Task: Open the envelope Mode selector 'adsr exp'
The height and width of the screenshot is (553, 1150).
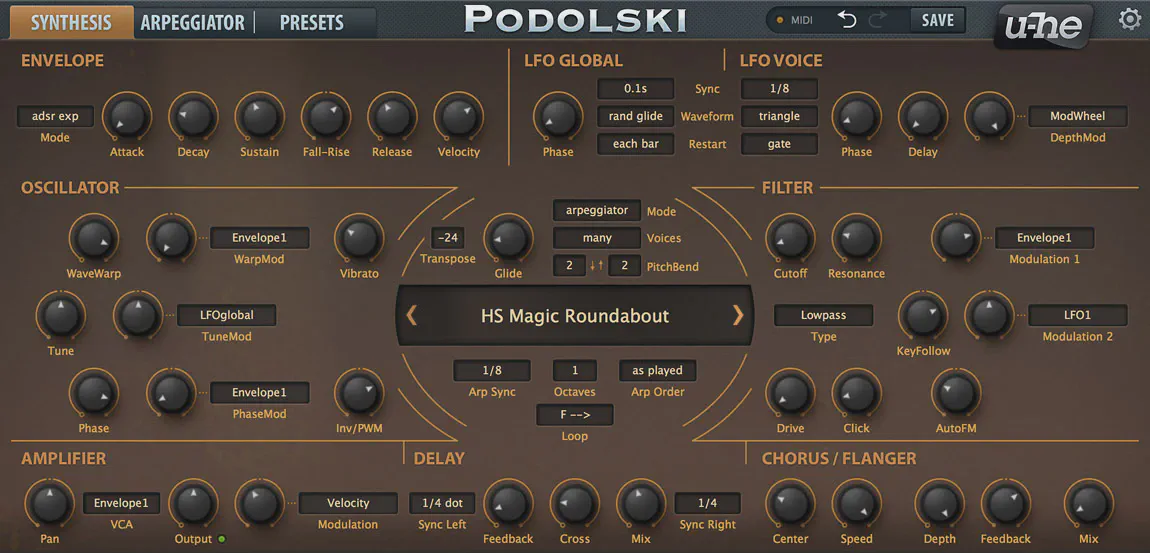Action: [x=55, y=116]
